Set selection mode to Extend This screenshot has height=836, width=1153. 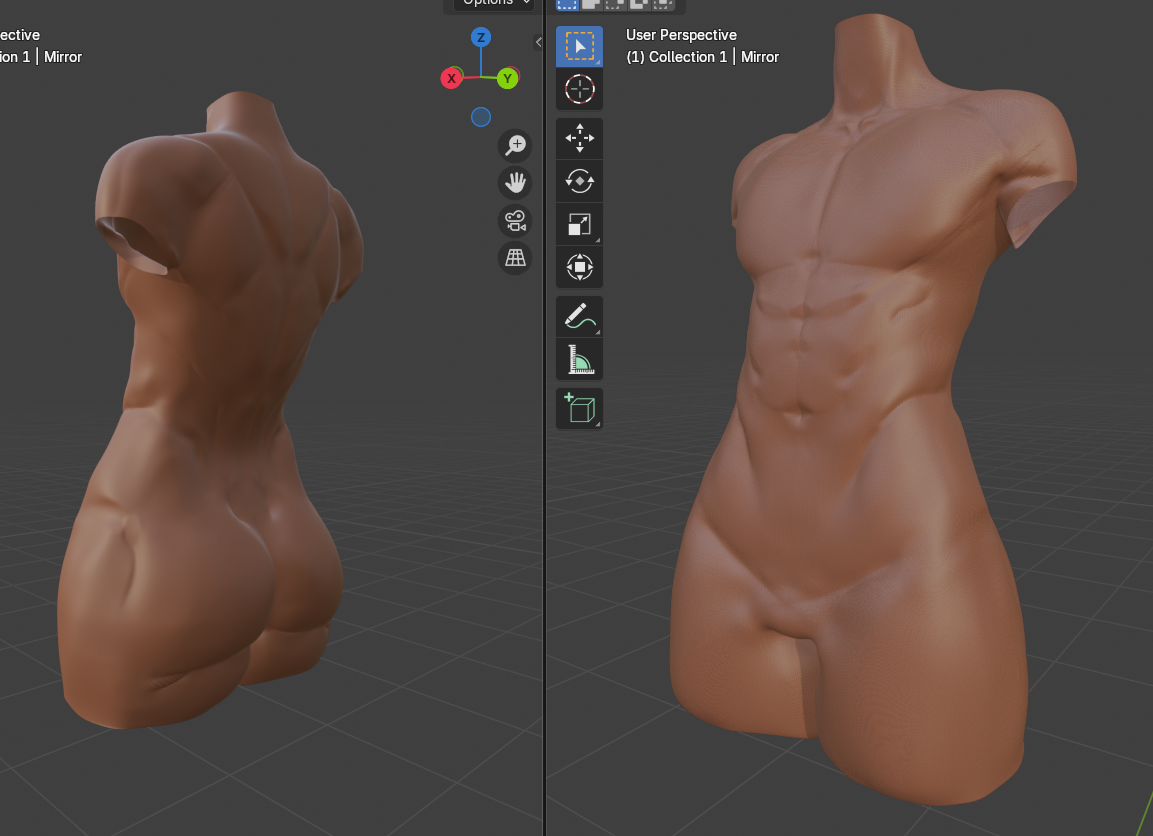tap(591, 4)
